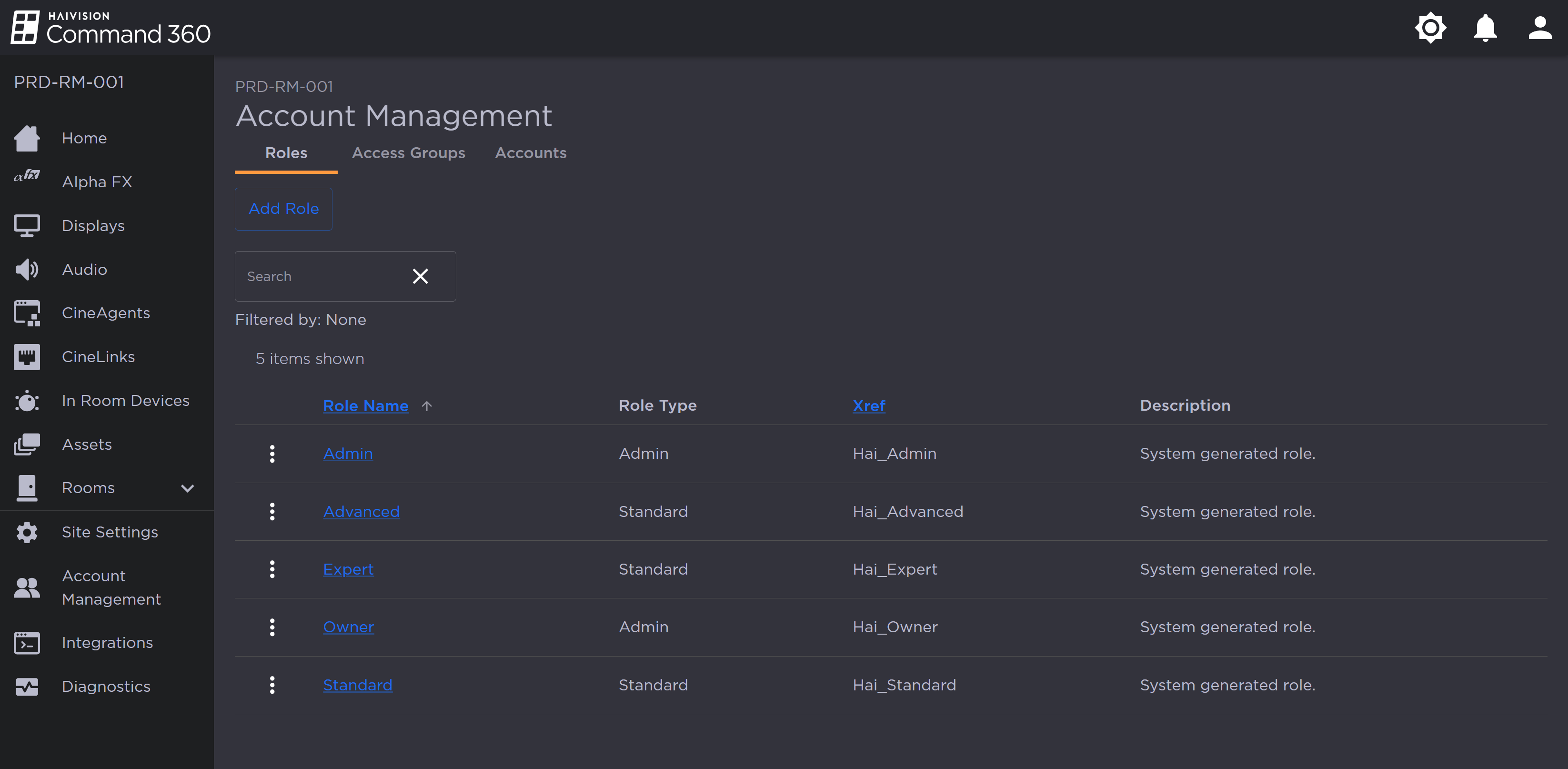The image size is (1568, 769).
Task: Open the Displays section
Action: click(x=93, y=225)
